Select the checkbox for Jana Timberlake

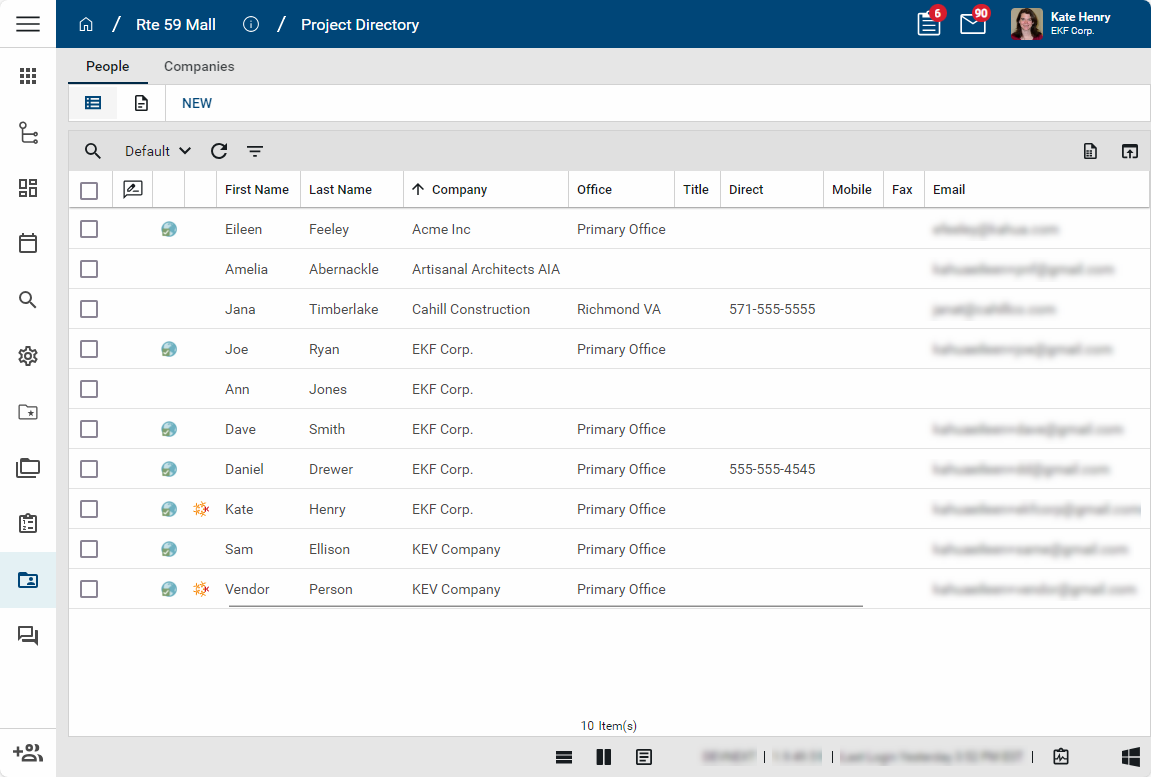[x=89, y=309]
